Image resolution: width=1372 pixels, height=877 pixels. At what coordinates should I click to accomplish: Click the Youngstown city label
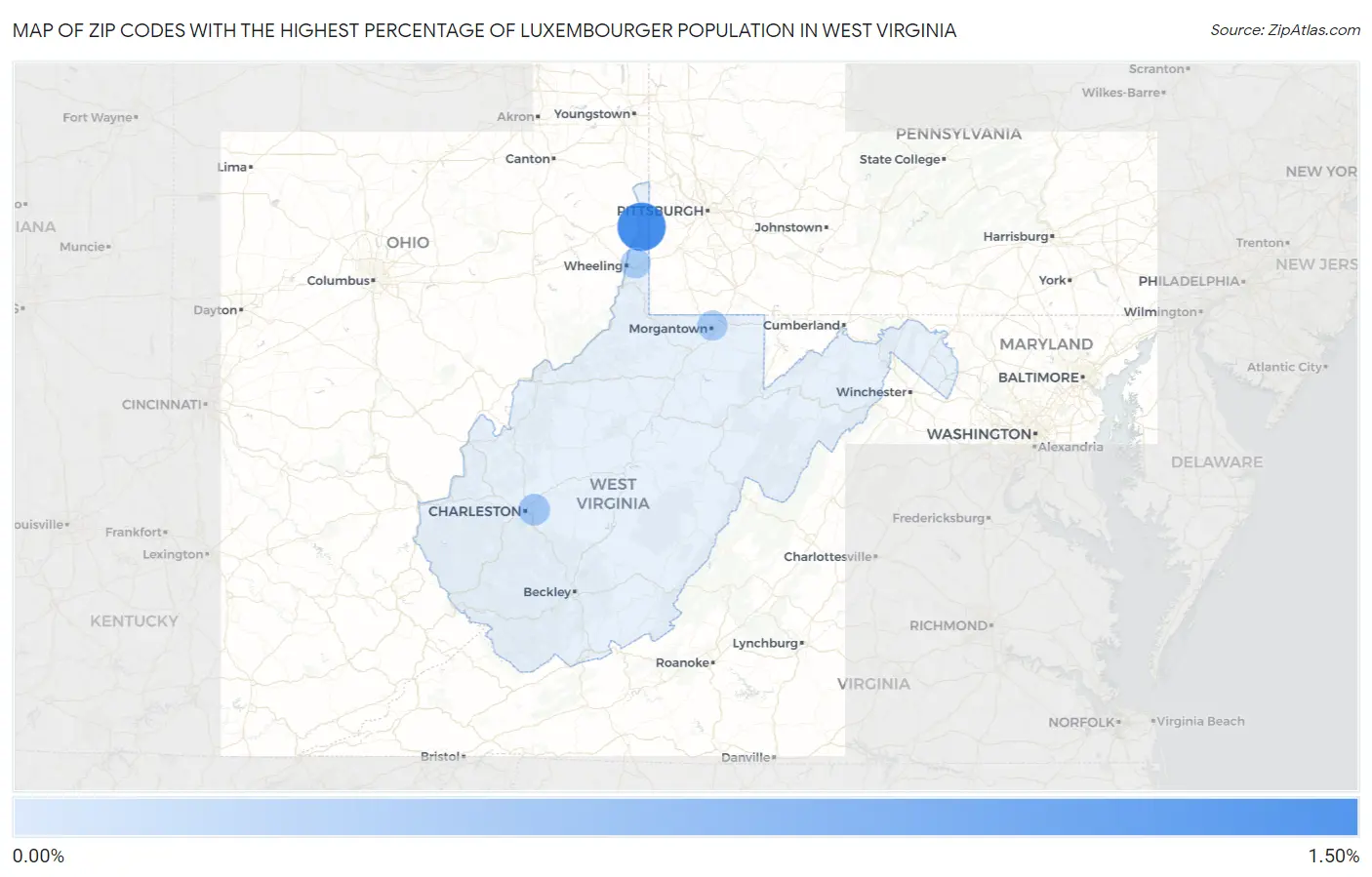tap(592, 114)
